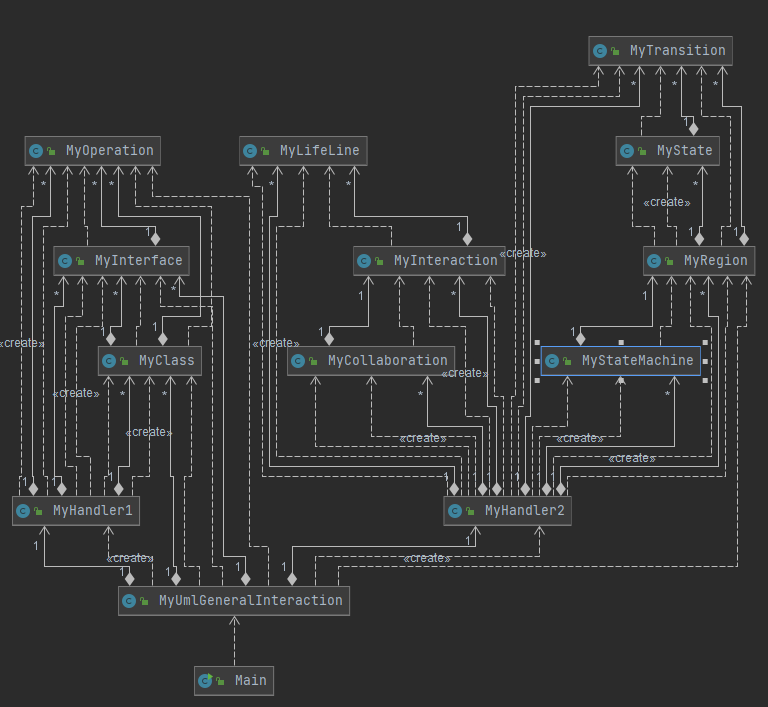Viewport: 768px width, 707px height.
Task: Click the runnable class icon of Main
Action: coord(205,681)
